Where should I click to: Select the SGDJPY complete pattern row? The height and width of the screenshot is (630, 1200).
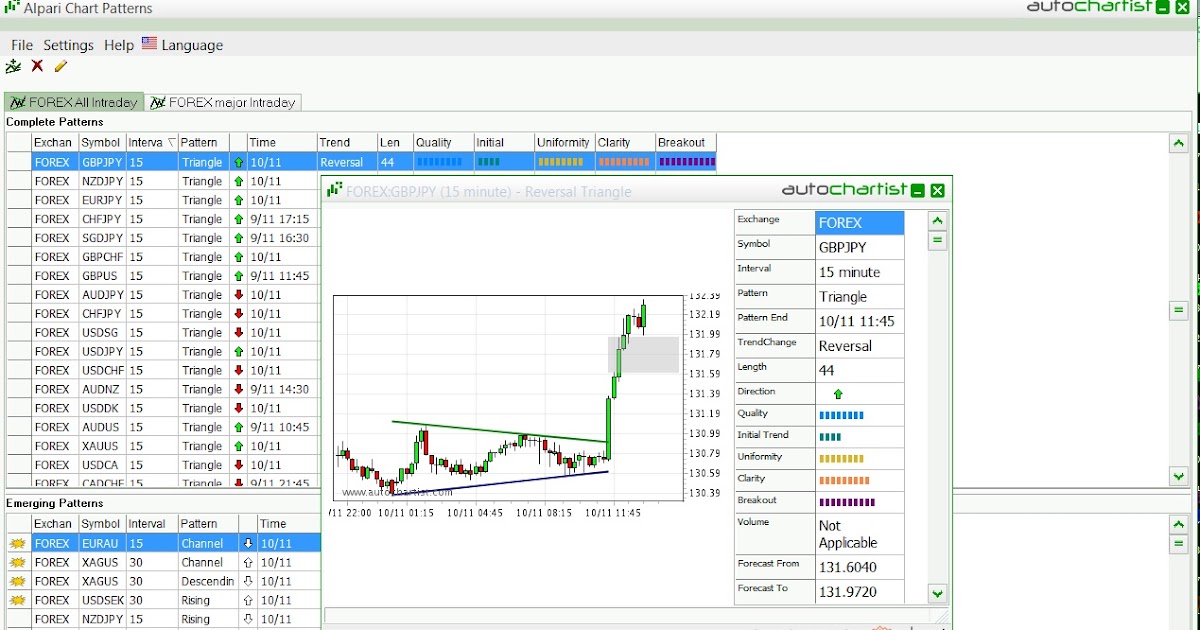pos(163,238)
